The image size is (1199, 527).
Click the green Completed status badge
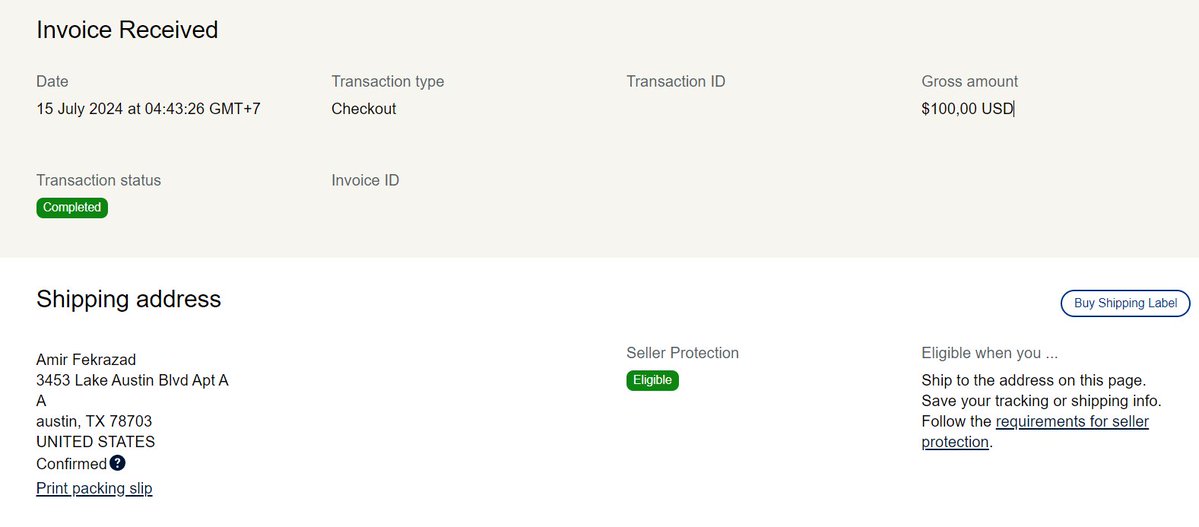tap(72, 208)
